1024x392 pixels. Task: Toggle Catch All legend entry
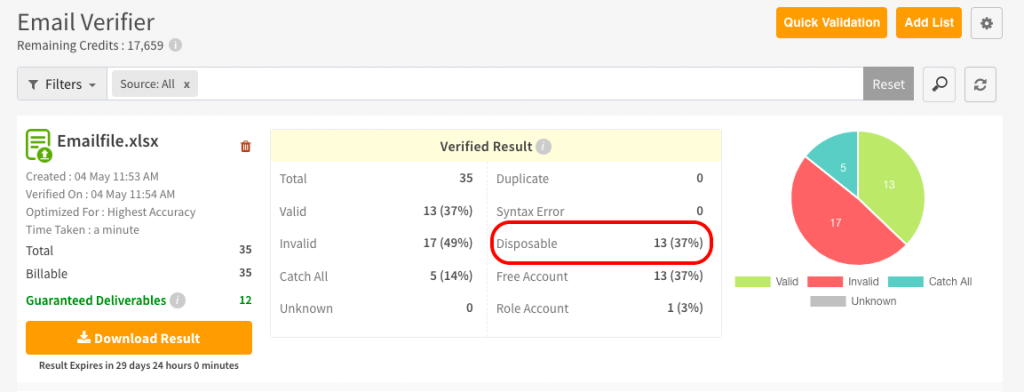tap(930, 282)
